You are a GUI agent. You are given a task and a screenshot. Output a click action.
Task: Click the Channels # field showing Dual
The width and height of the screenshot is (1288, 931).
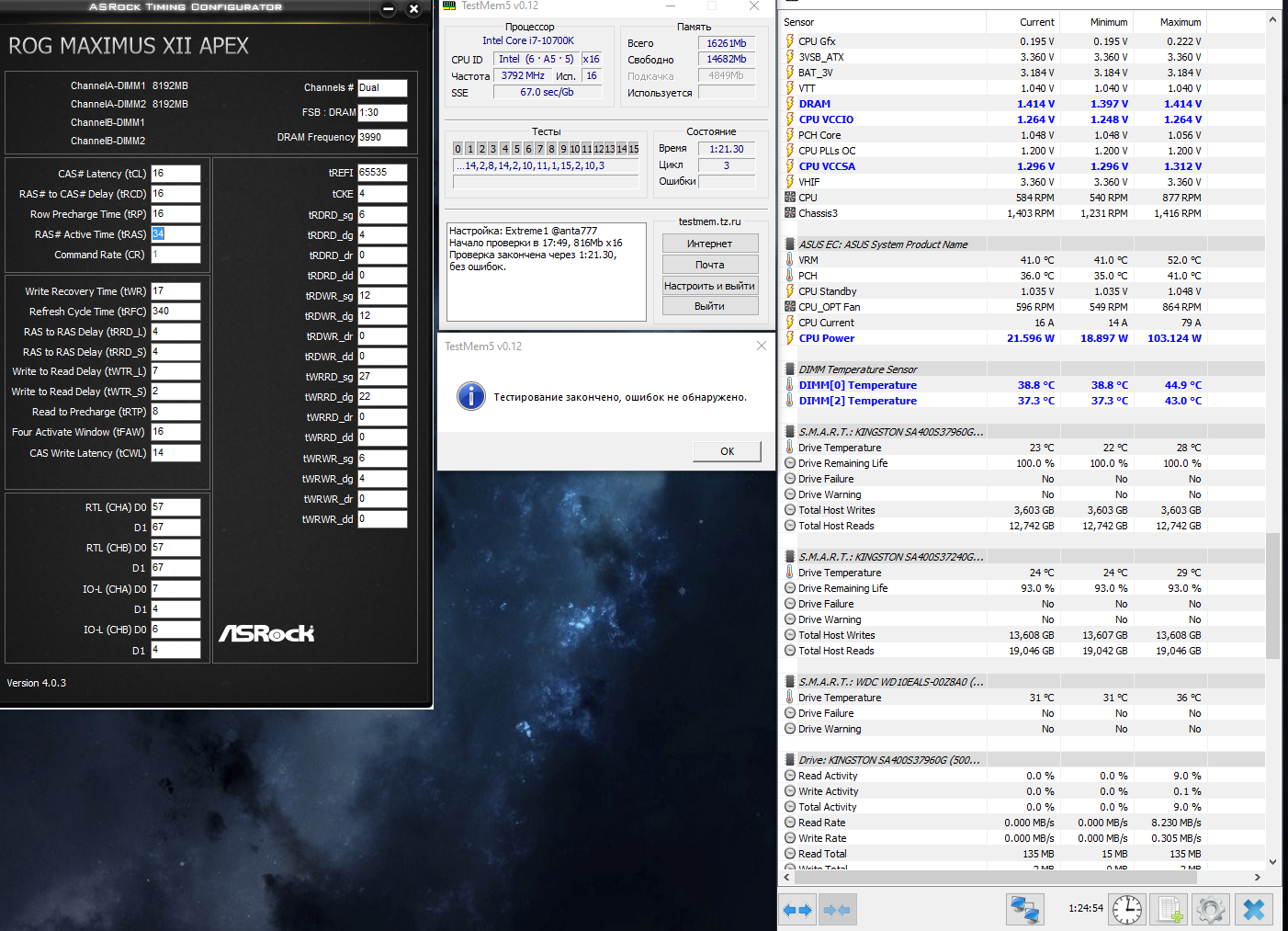point(382,88)
